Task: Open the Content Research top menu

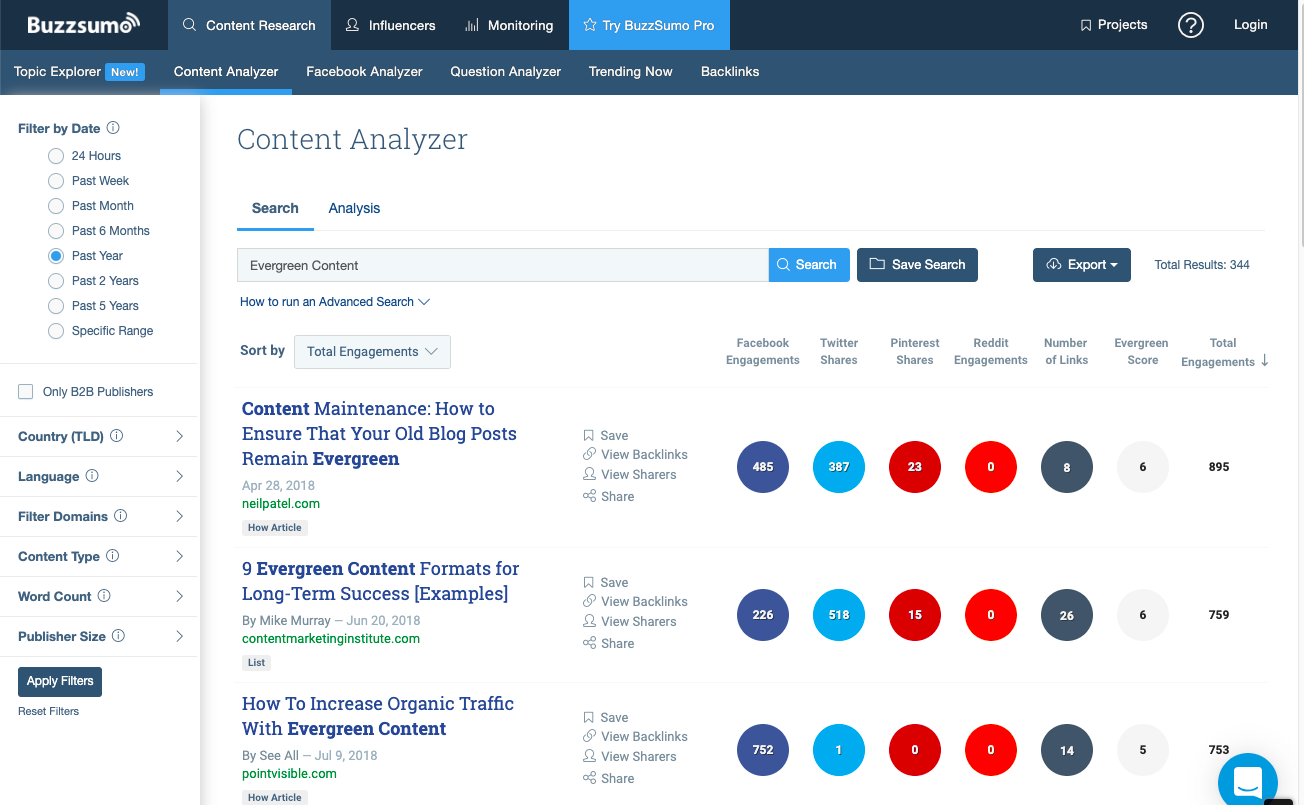Action: [x=249, y=25]
